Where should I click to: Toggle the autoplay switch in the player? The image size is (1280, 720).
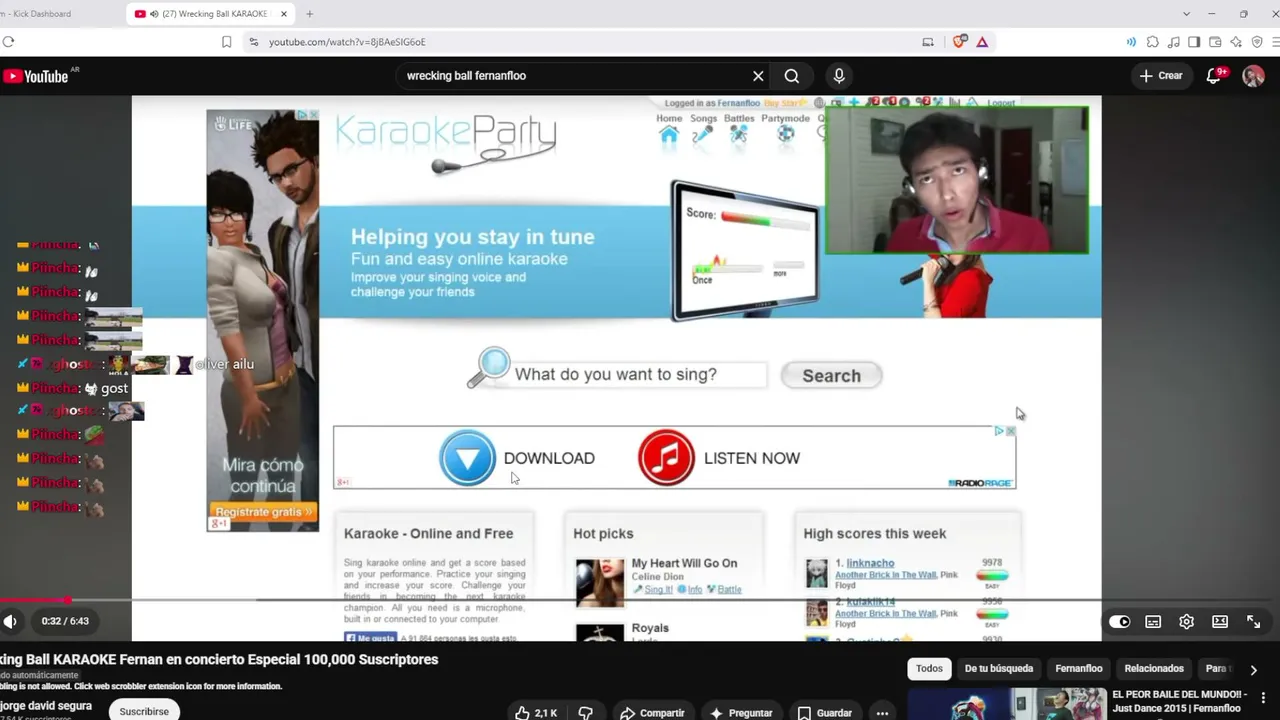click(1119, 621)
